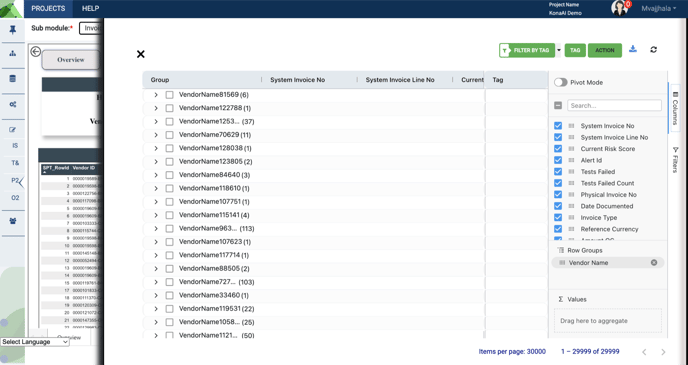The width and height of the screenshot is (688, 365).
Task: Open the O2 item in the left sidebar
Action: pos(15,198)
